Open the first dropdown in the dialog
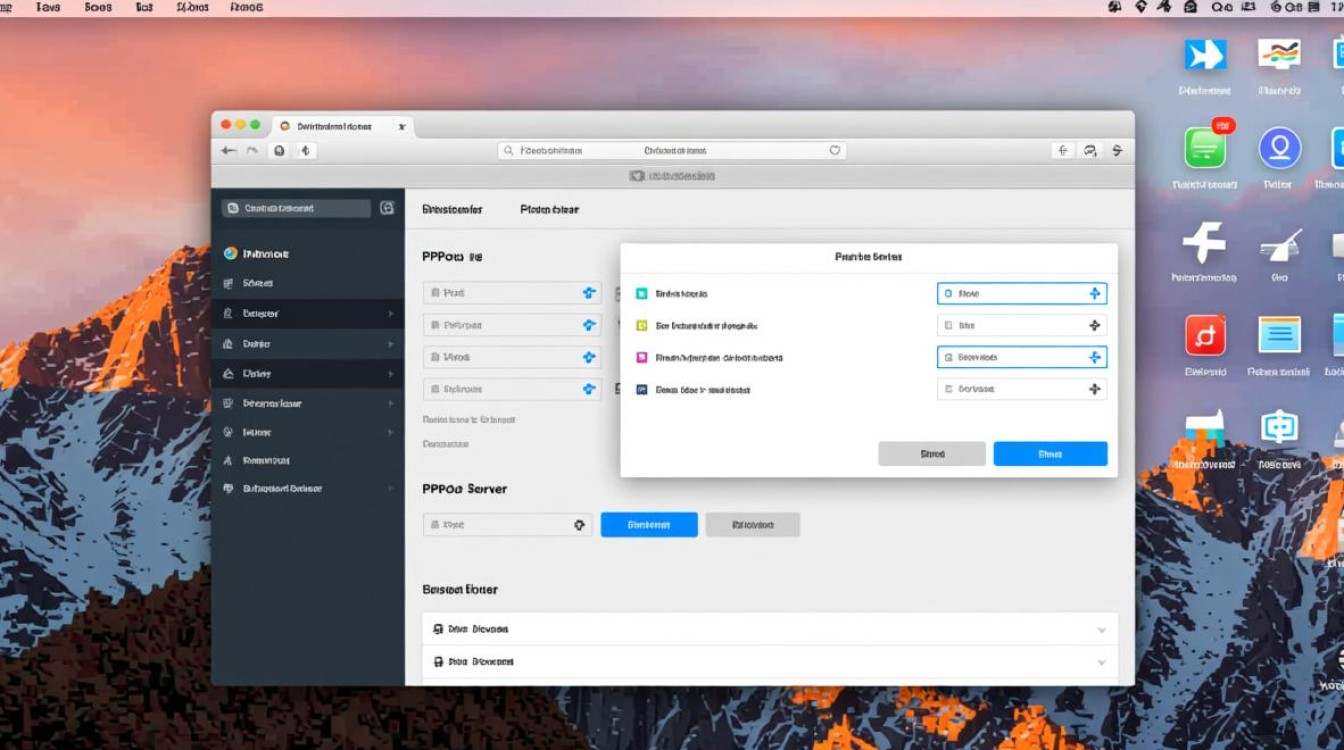1344x750 pixels. click(1021, 294)
